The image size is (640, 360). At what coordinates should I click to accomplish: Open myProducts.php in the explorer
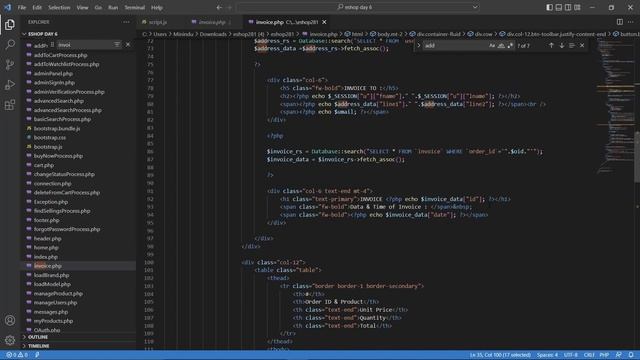coord(53,321)
